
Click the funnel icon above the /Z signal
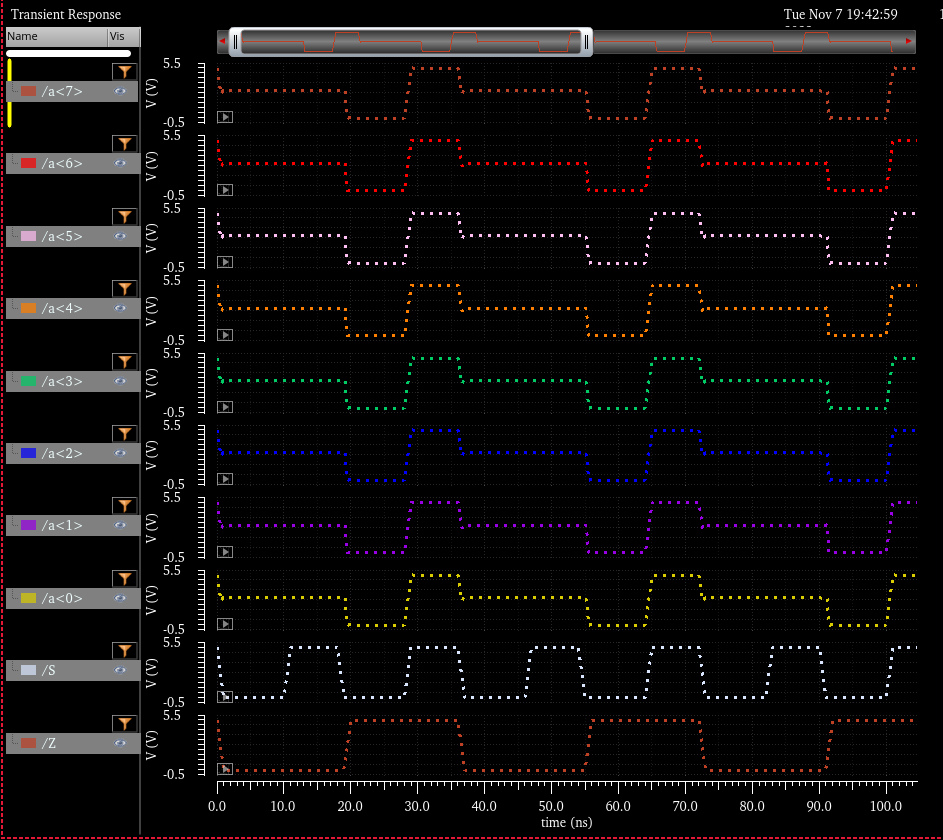pos(123,723)
